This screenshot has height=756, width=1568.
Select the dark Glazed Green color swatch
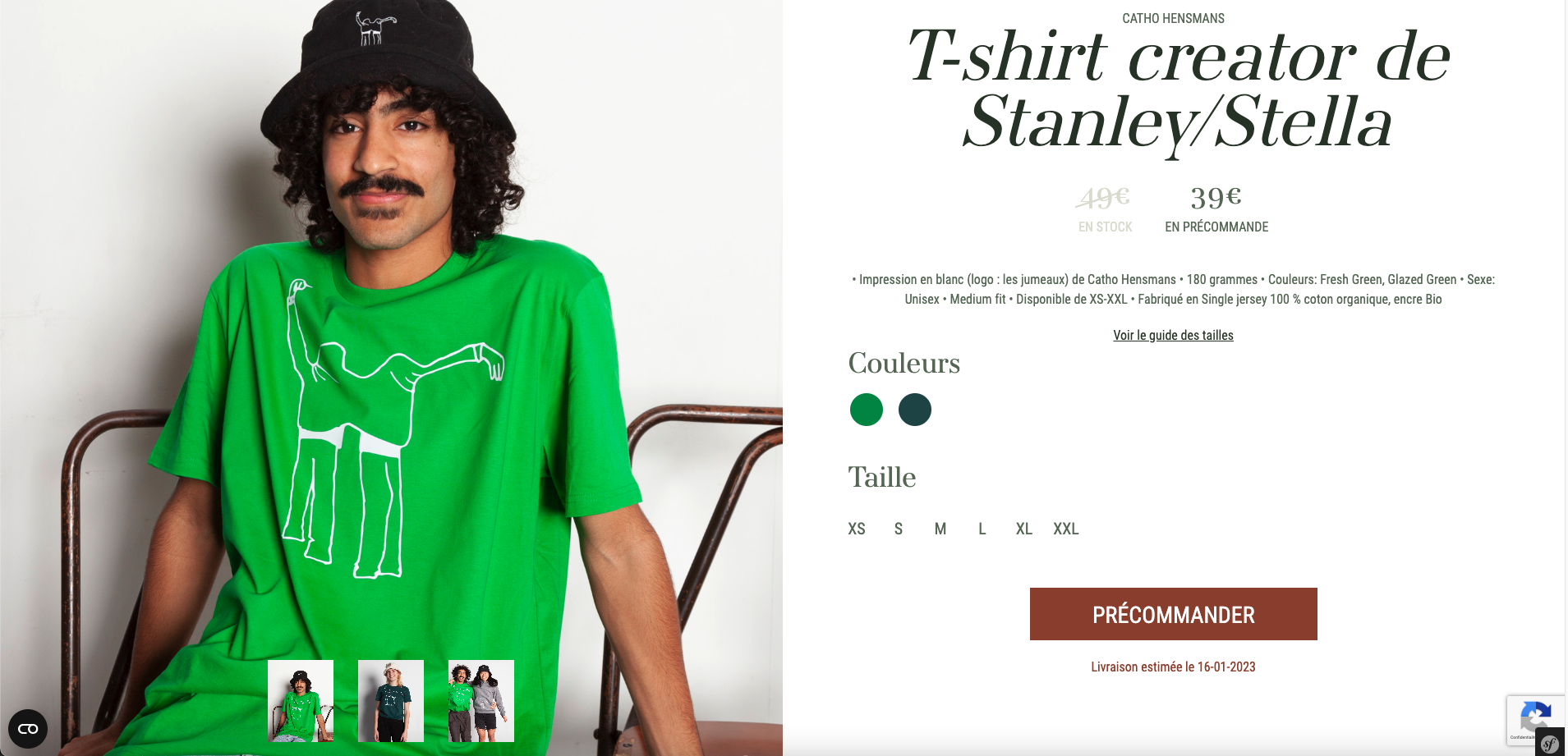[x=915, y=410]
